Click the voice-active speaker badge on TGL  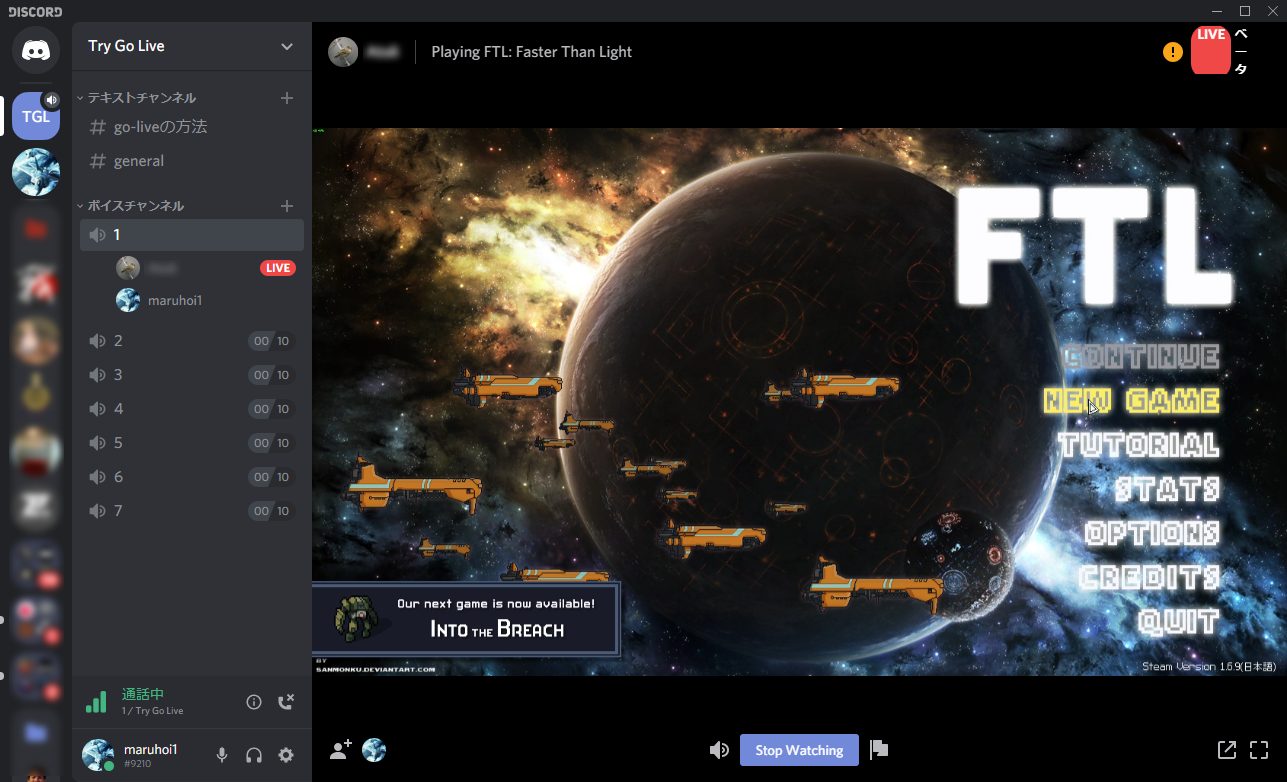(x=51, y=100)
